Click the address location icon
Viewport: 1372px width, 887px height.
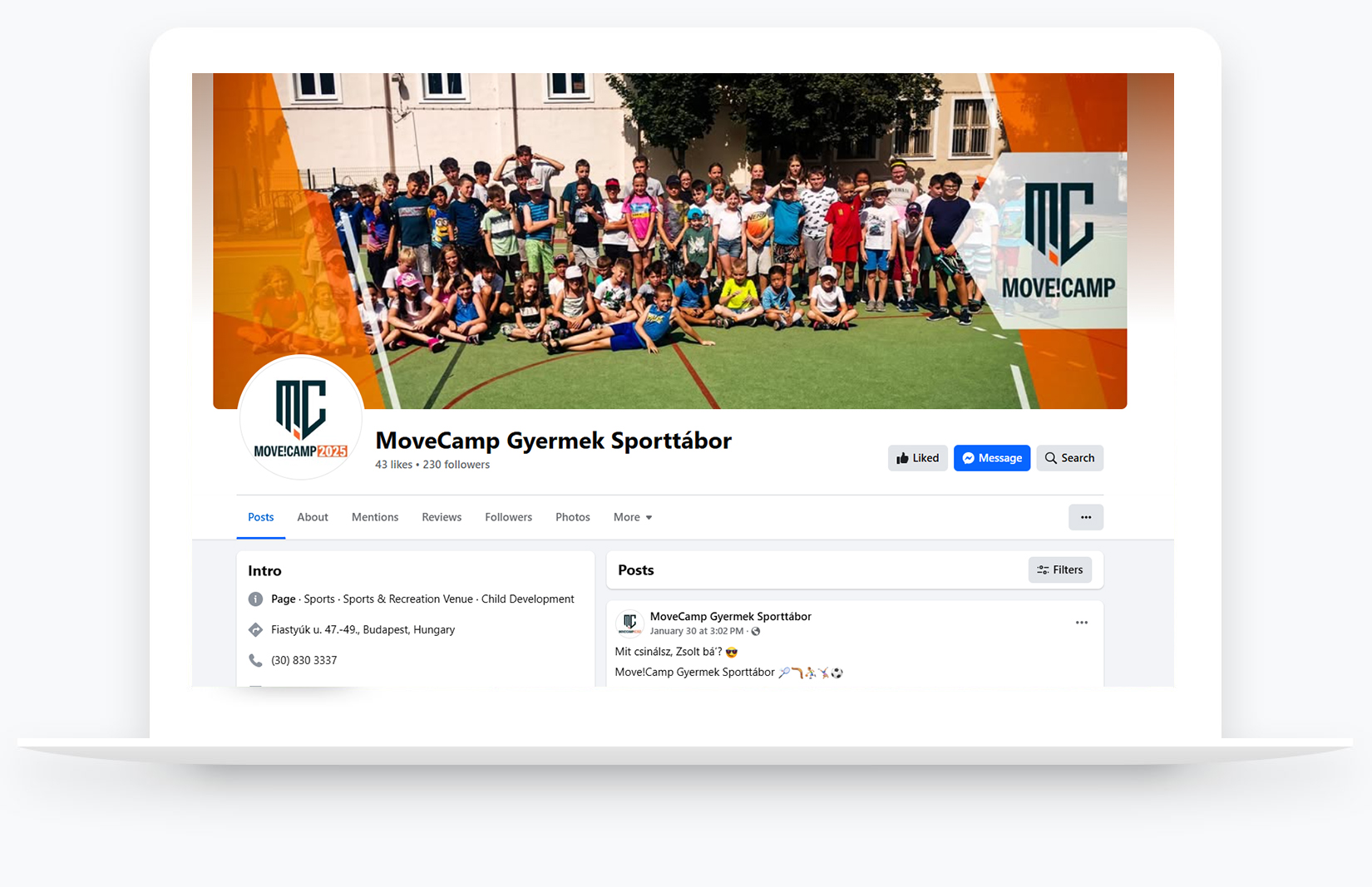point(255,630)
